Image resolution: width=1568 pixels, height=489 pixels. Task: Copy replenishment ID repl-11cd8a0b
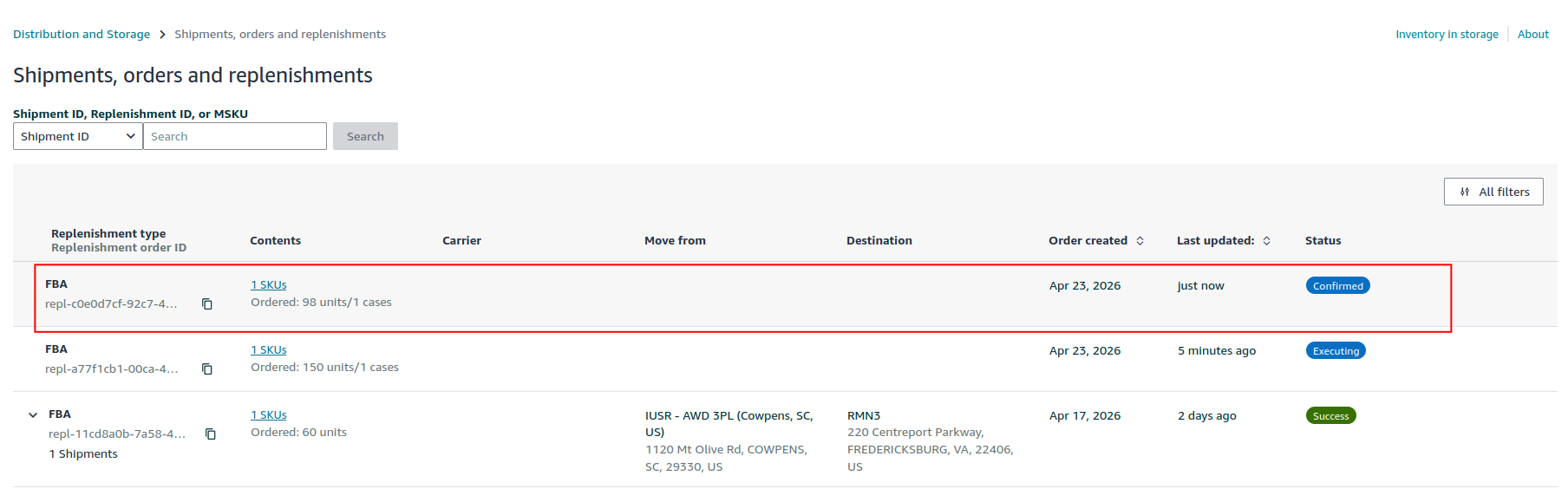[x=211, y=434]
